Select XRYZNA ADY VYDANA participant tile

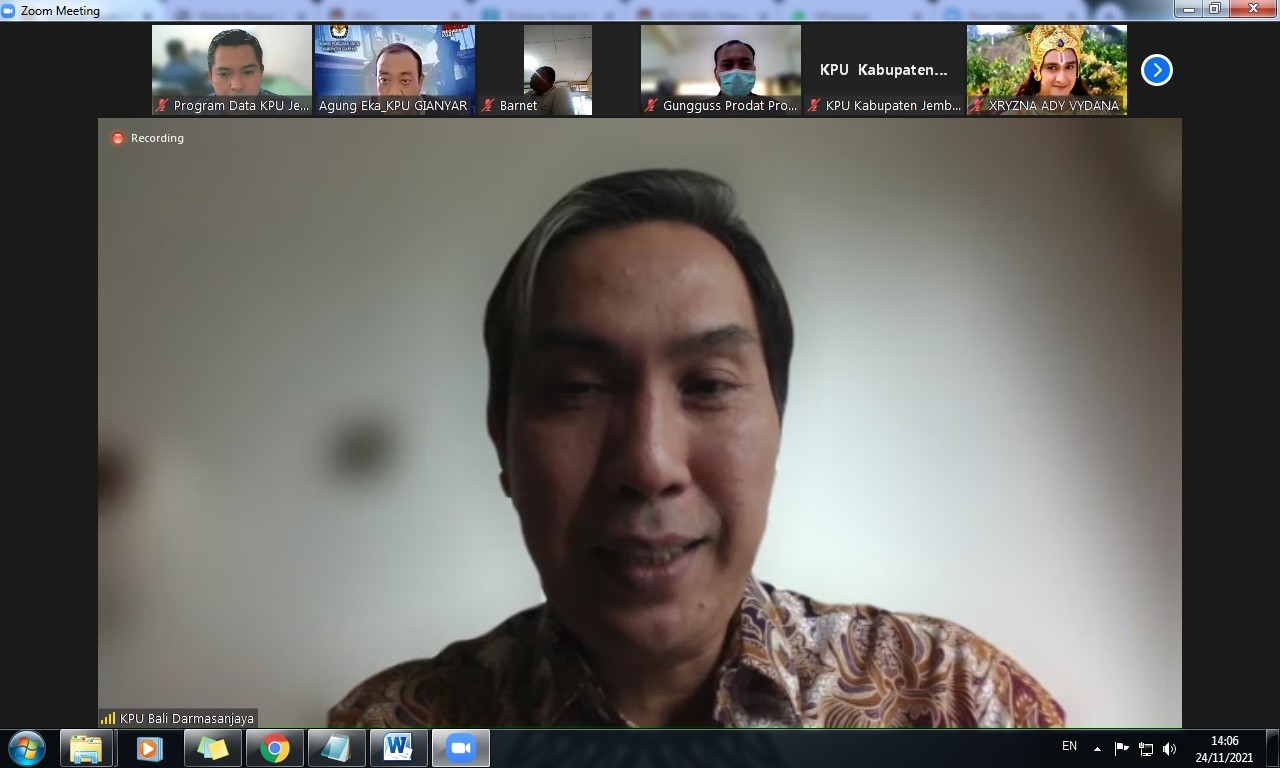point(1046,69)
